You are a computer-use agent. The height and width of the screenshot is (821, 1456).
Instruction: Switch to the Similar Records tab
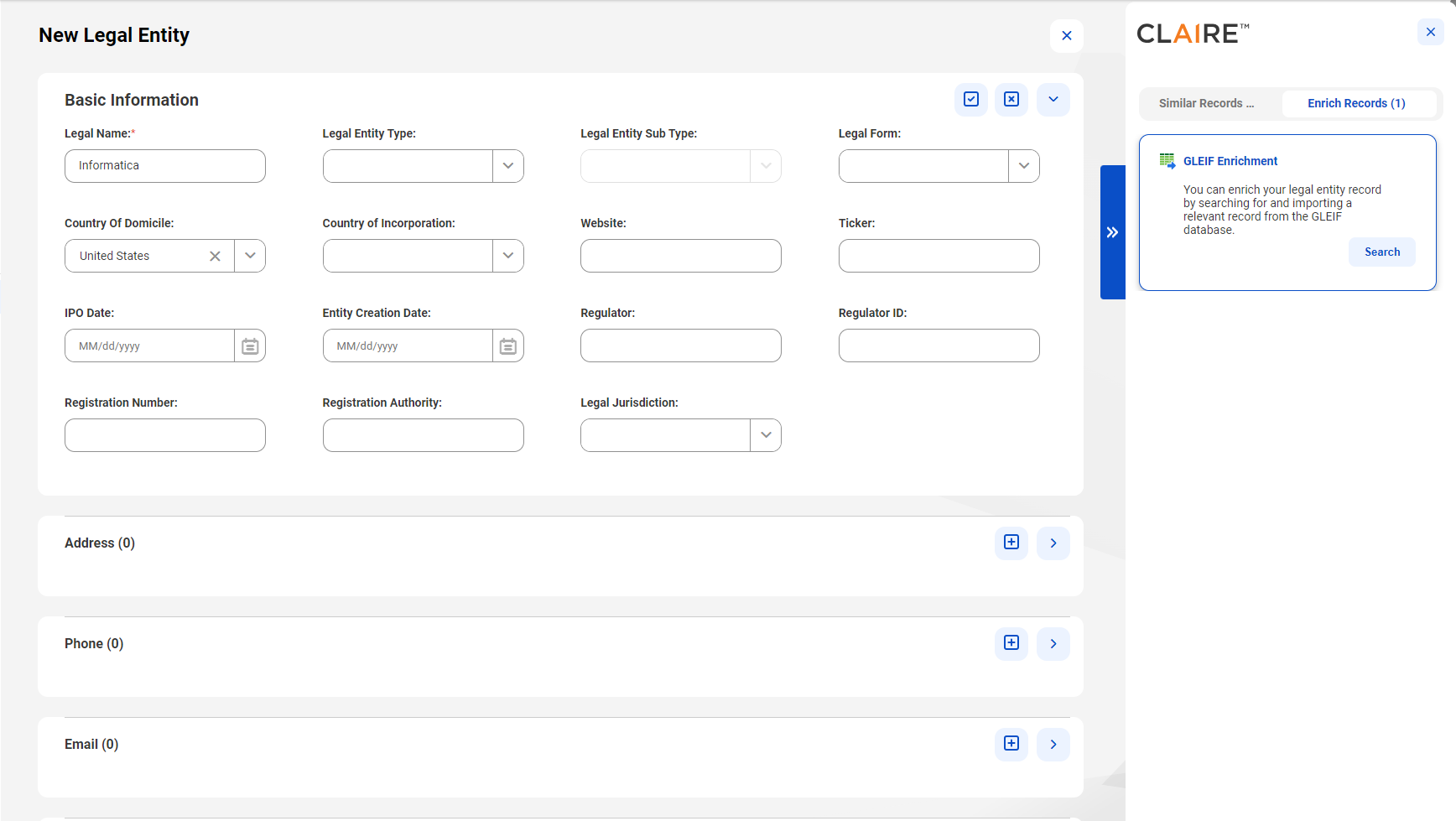point(1207,103)
